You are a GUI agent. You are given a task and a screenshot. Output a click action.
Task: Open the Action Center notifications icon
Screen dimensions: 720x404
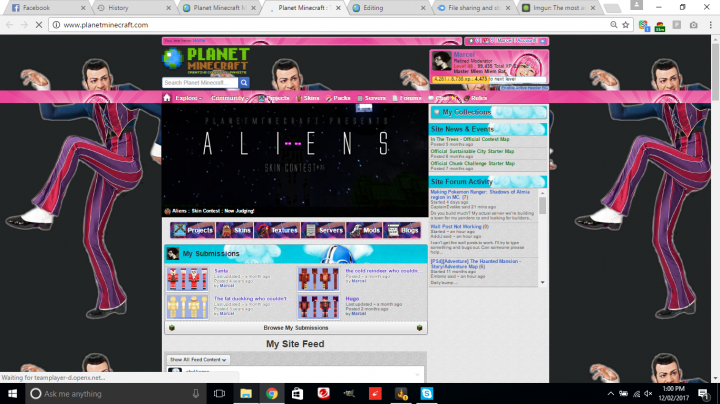[703, 393]
